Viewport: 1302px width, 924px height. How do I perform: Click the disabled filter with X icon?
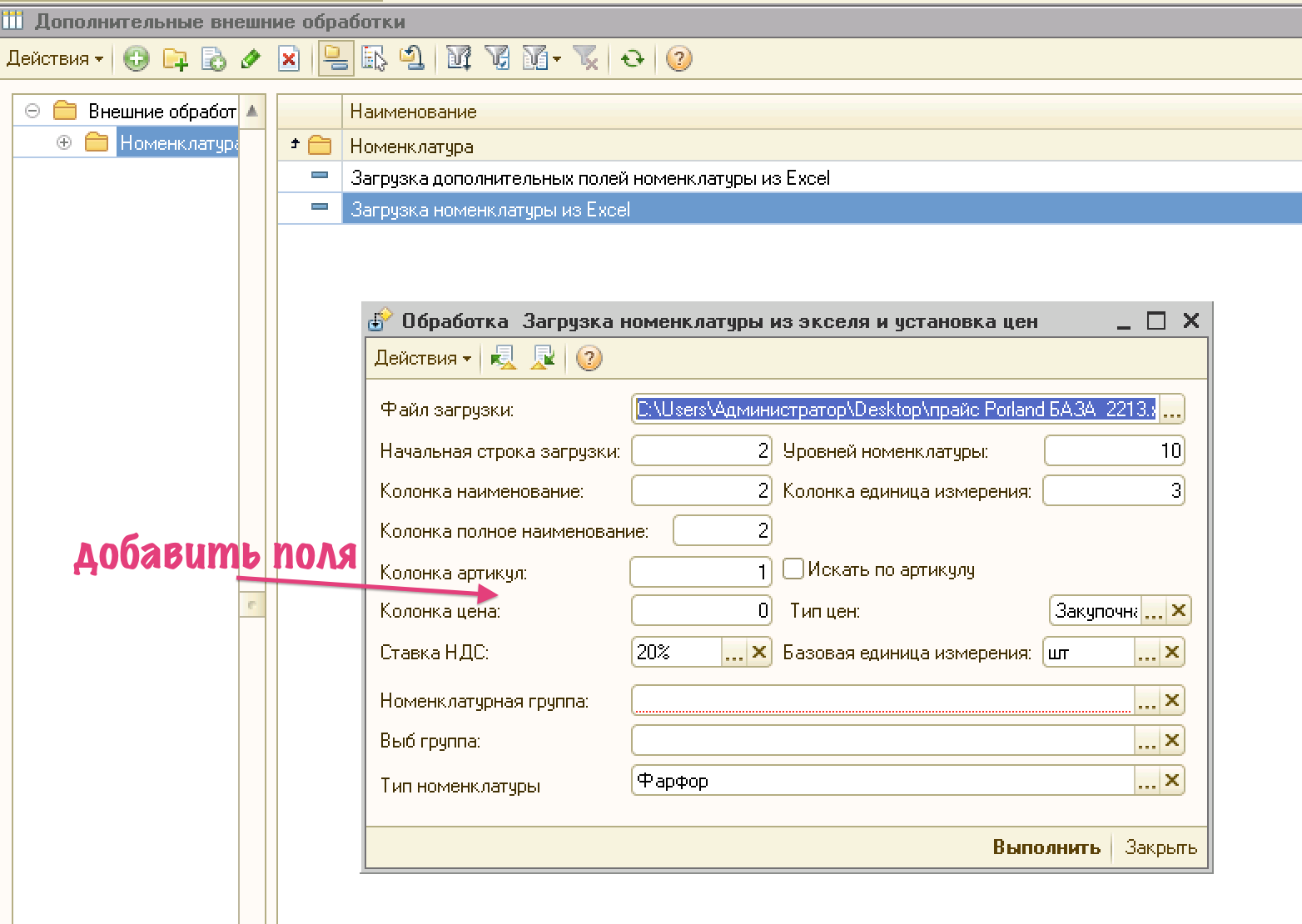(x=586, y=59)
